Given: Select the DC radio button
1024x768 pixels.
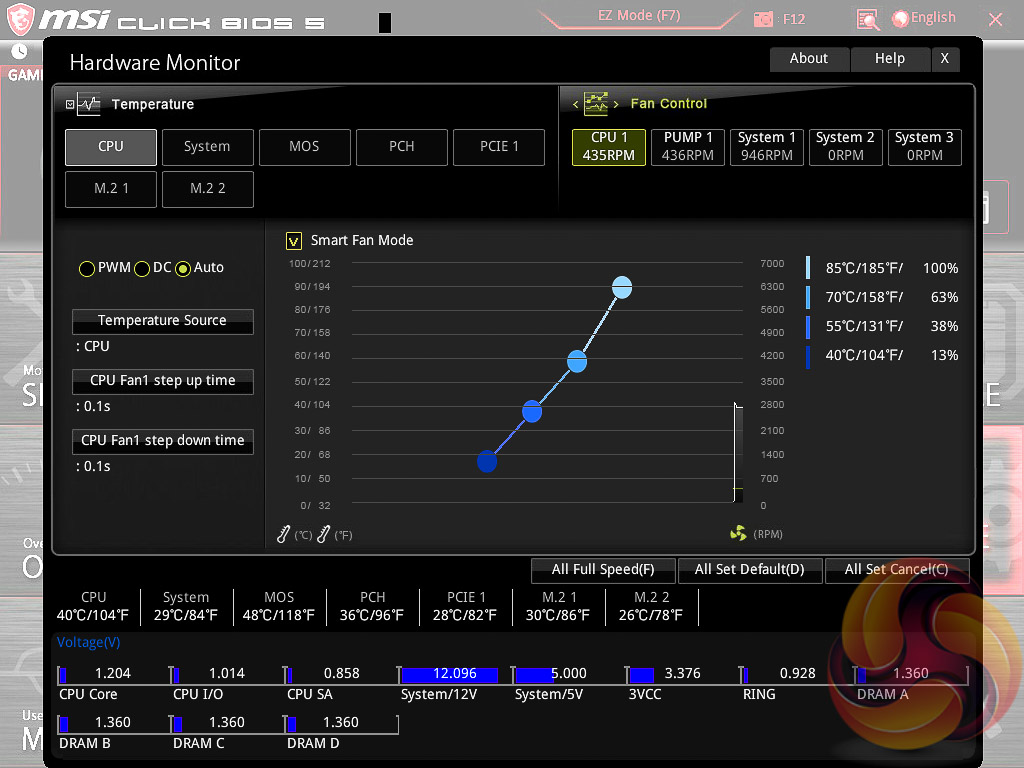Looking at the screenshot, I should [x=142, y=268].
